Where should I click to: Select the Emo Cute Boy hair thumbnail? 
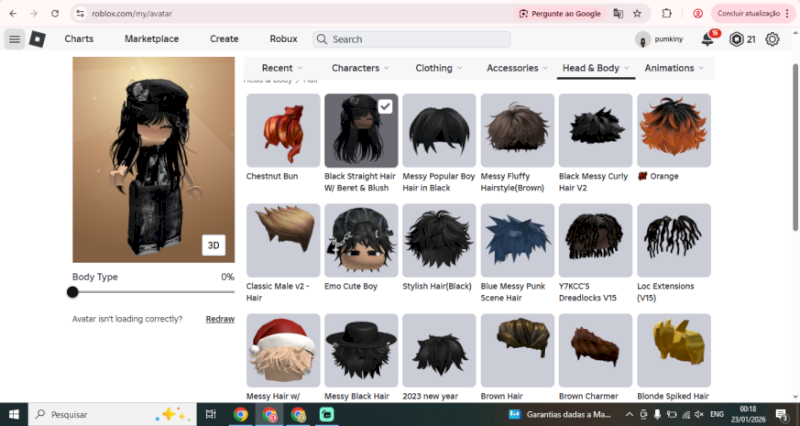[x=359, y=240]
